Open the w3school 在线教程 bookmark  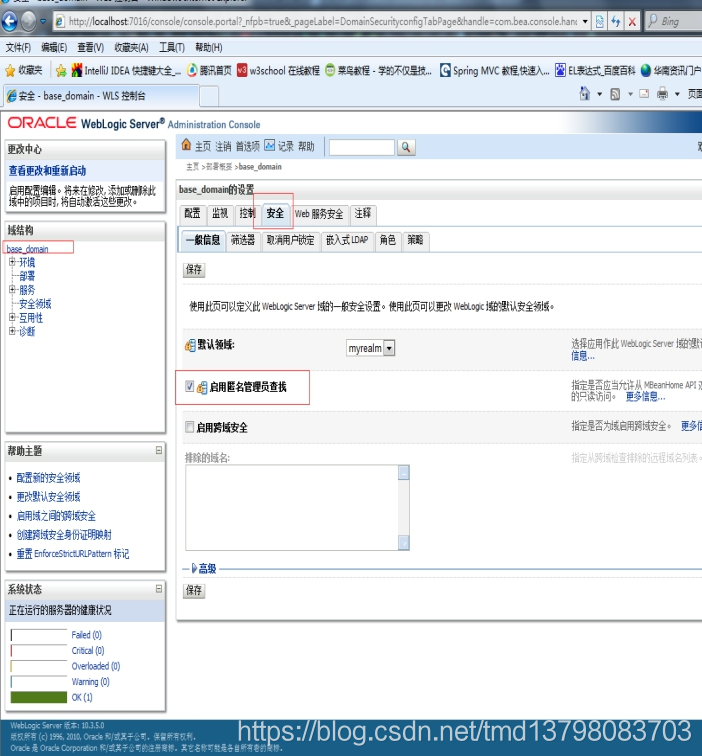pos(278,70)
